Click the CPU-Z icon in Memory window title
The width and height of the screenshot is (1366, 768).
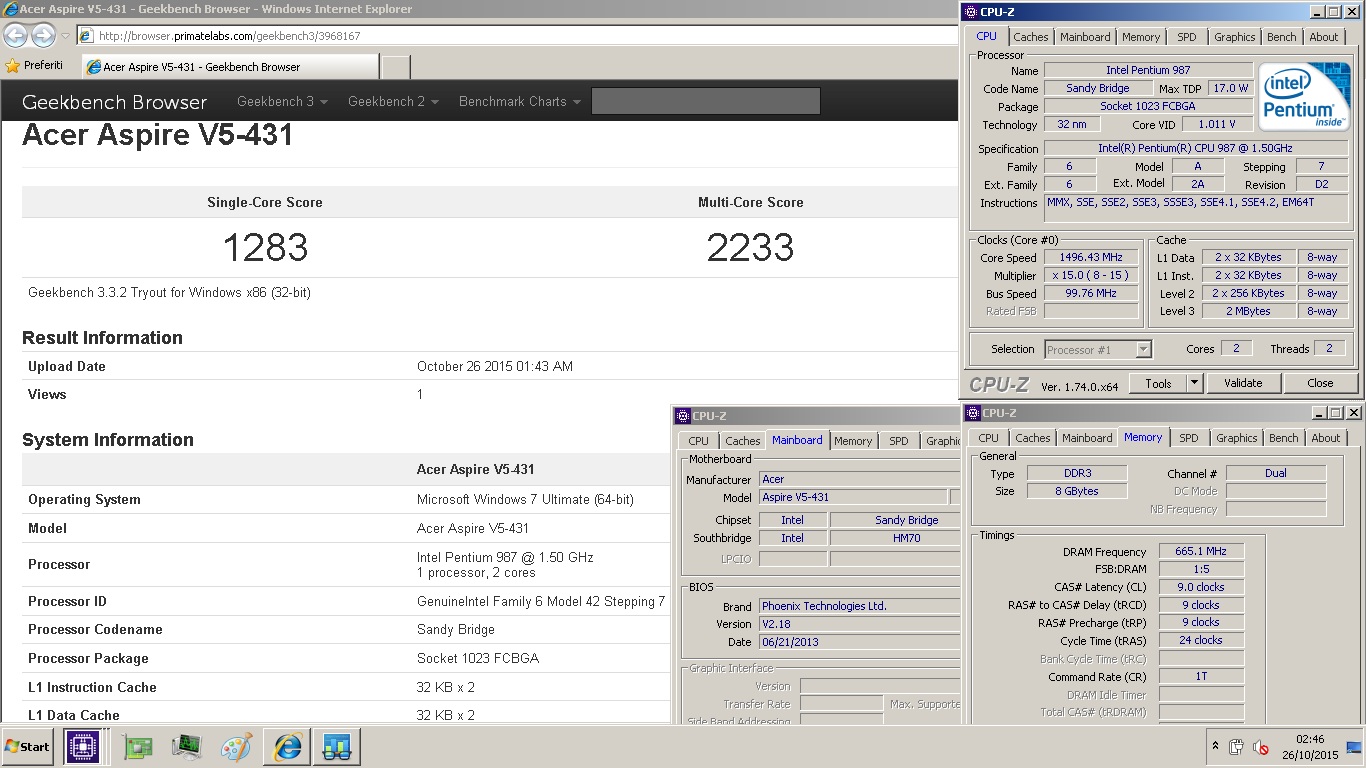972,413
